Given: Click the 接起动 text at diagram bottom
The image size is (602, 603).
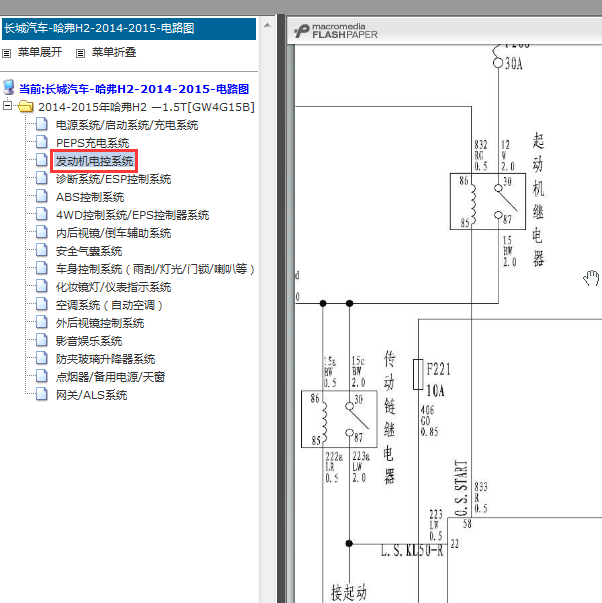Looking at the screenshot, I should click(x=349, y=592).
